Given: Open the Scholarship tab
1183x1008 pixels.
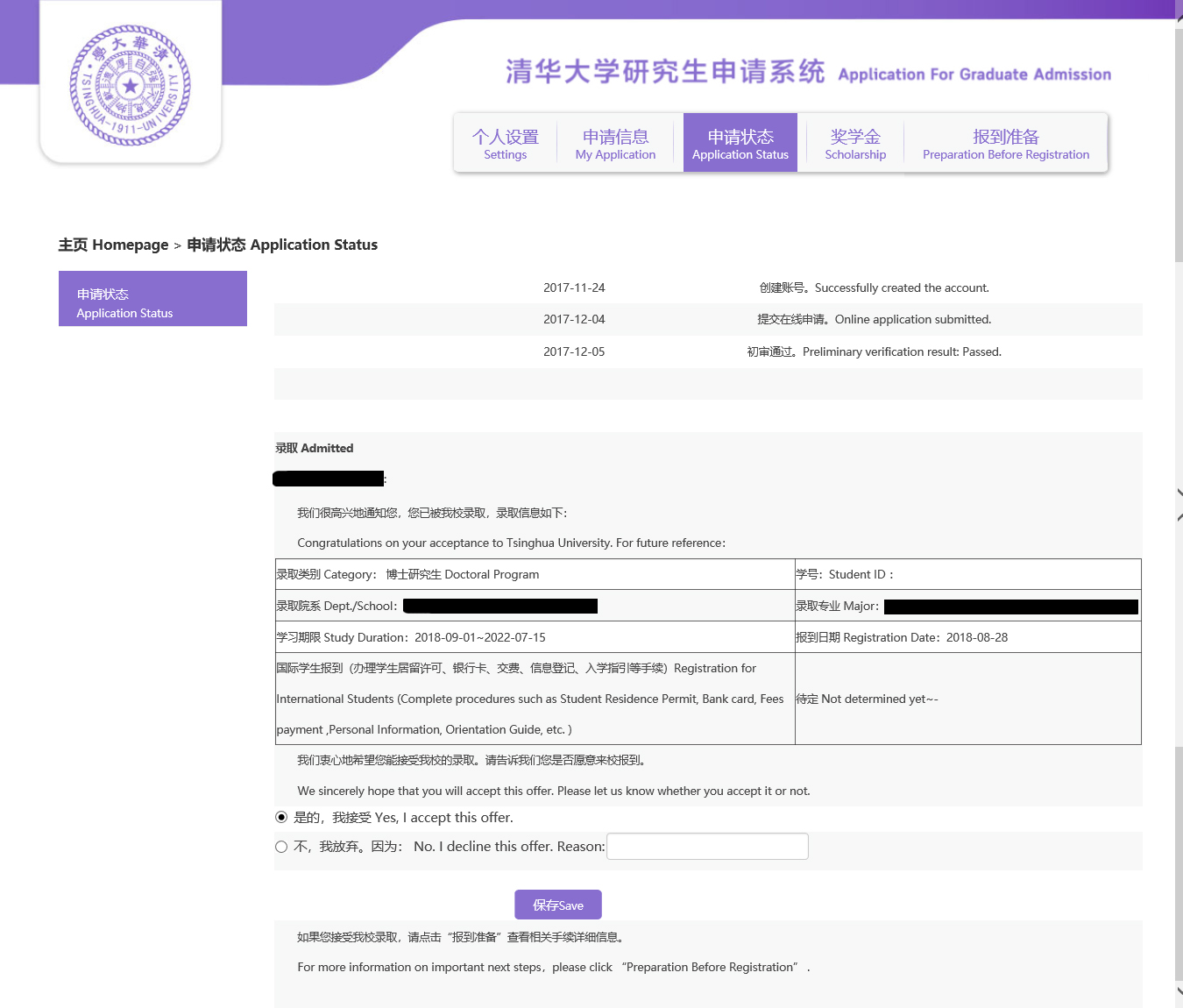Looking at the screenshot, I should point(855,143).
